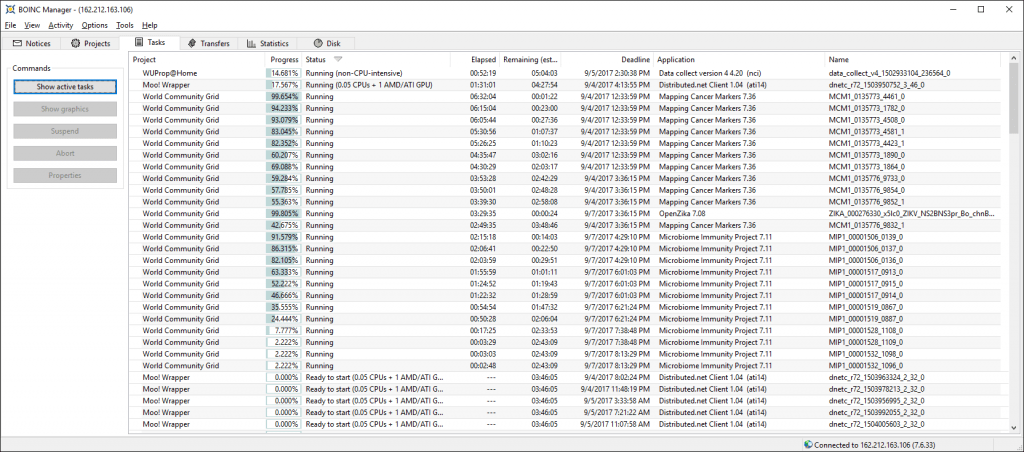1024x452 pixels.
Task: Click the Transfers tab arrows icon
Action: pyautogui.click(x=191, y=44)
